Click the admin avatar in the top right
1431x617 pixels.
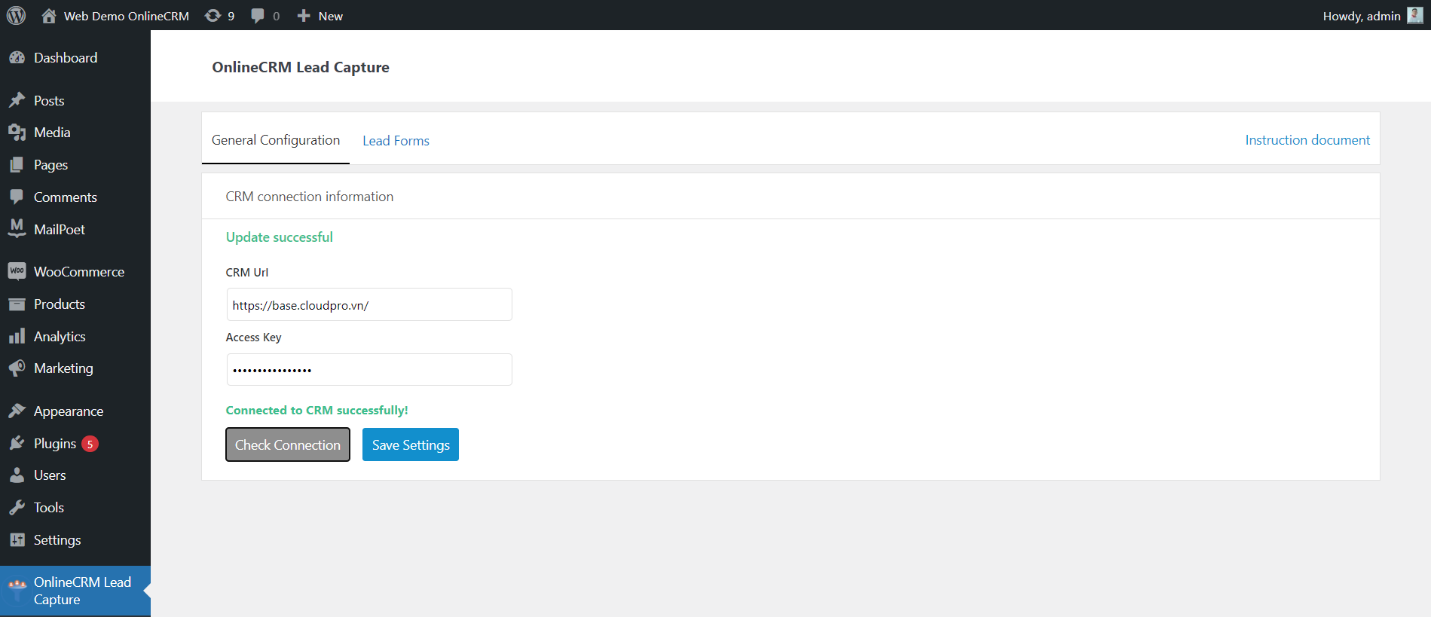(x=1414, y=15)
